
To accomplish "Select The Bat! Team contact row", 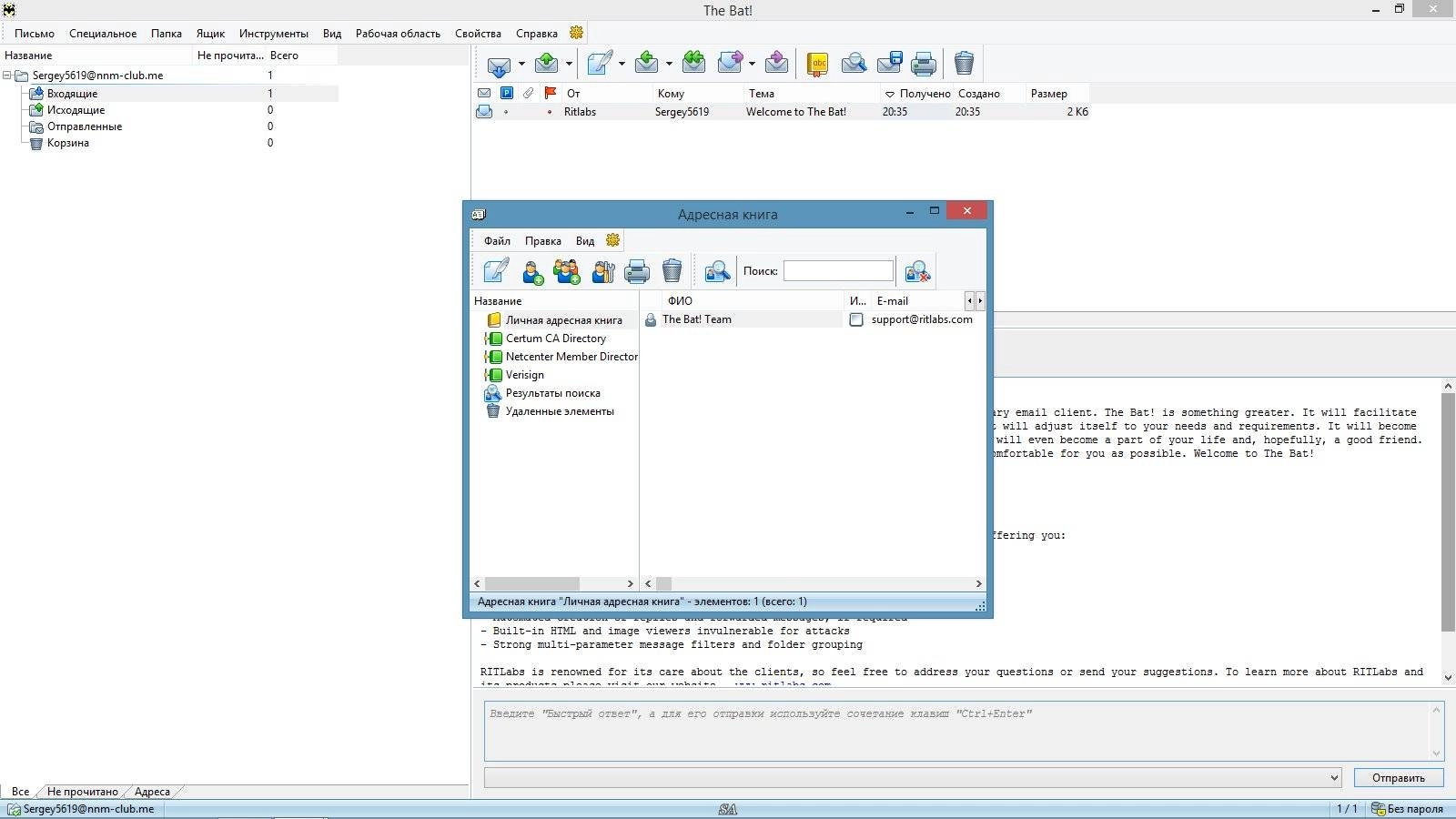I will coord(743,319).
